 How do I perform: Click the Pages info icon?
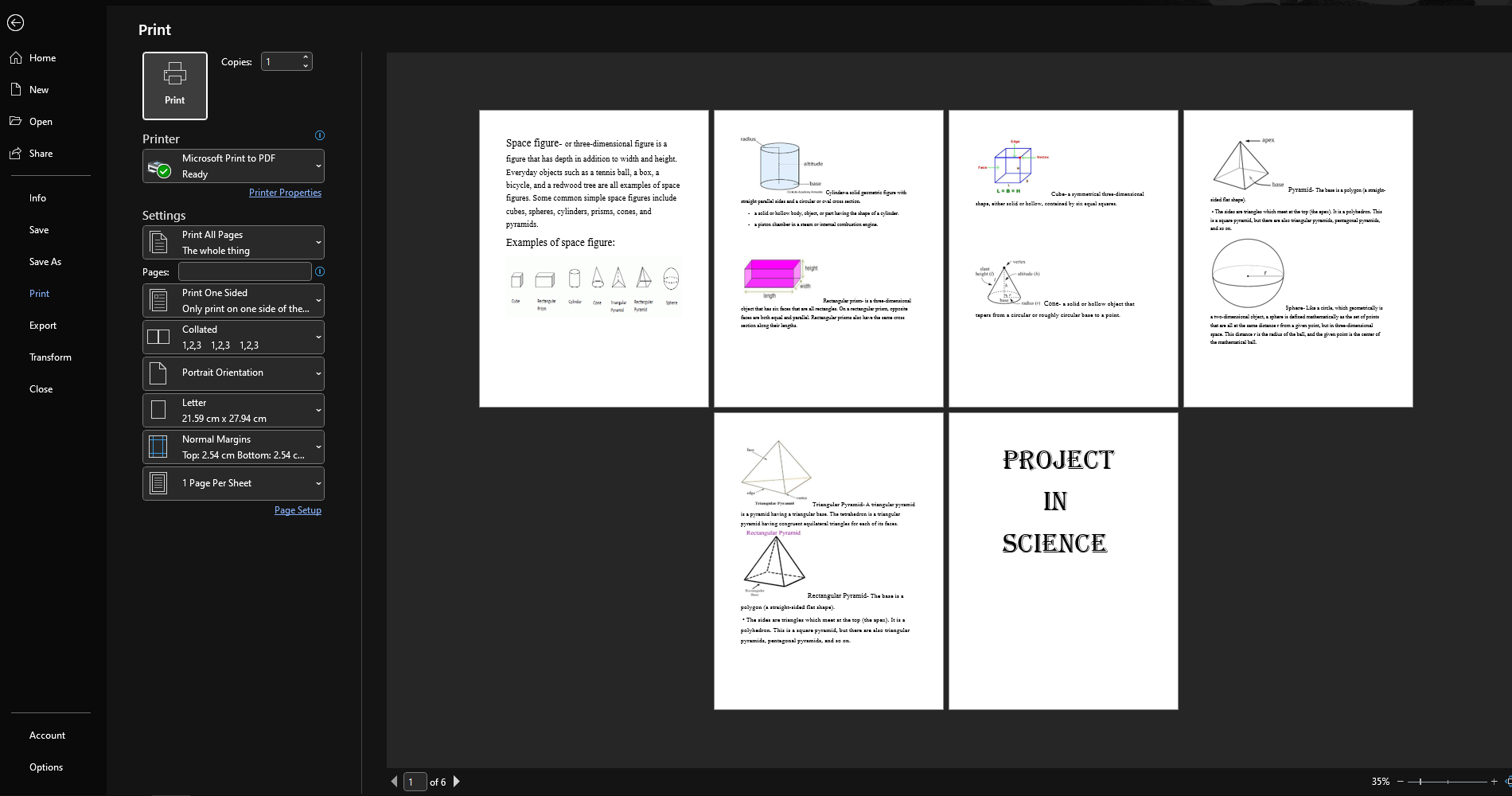pyautogui.click(x=320, y=271)
